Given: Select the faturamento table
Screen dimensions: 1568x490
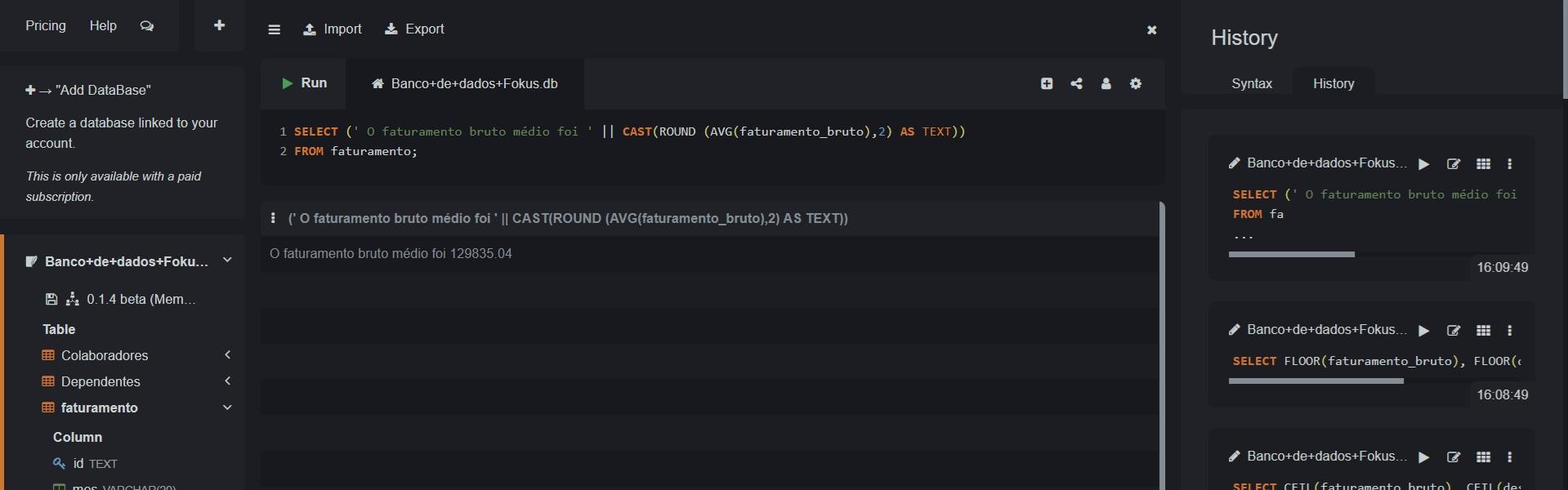Looking at the screenshot, I should coord(99,408).
